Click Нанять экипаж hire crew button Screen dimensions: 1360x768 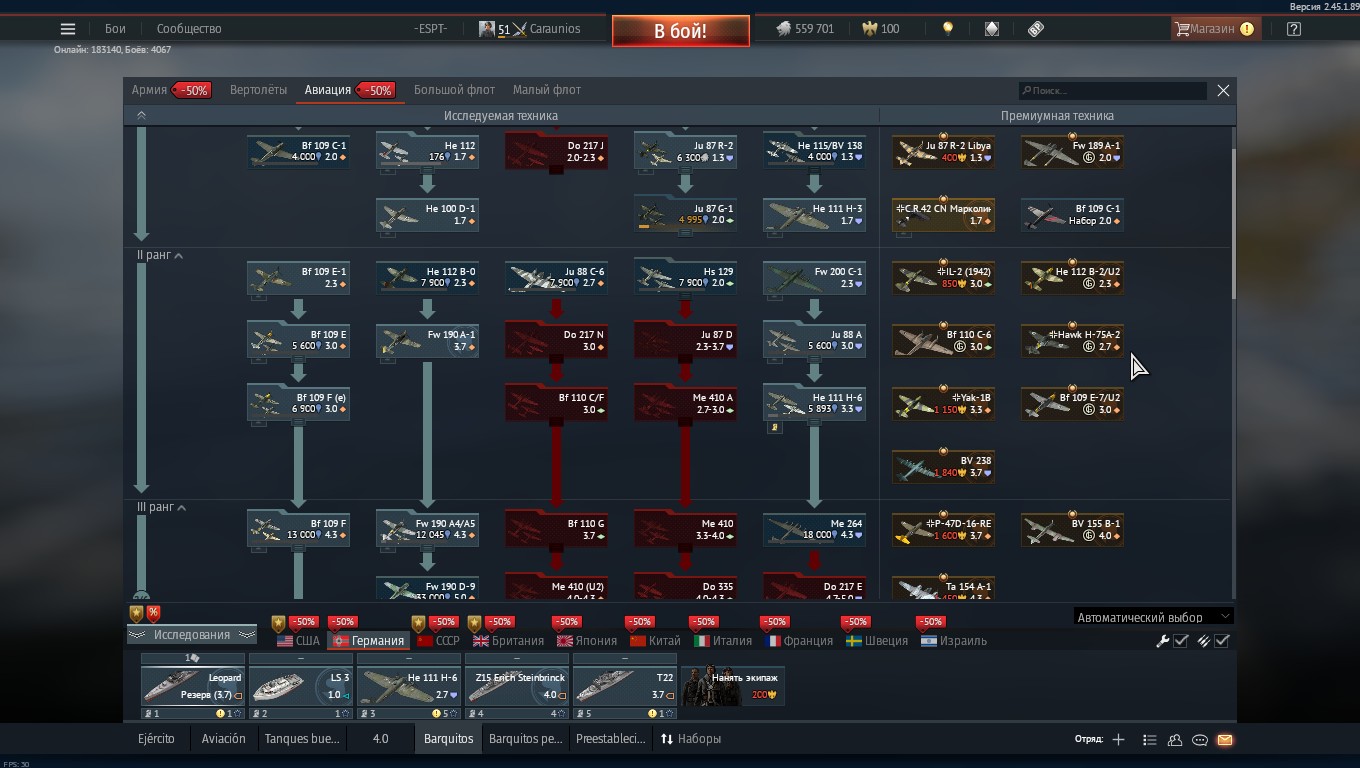(733, 686)
